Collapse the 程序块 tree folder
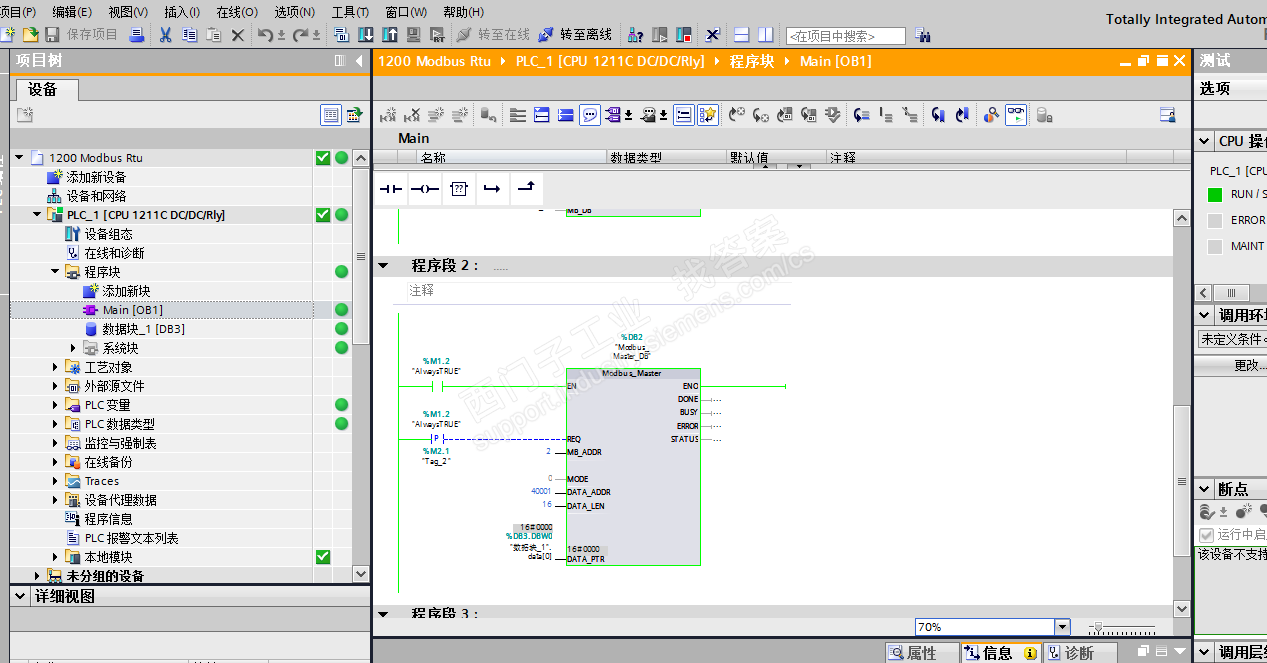This screenshot has height=663, width=1267. coord(56,272)
